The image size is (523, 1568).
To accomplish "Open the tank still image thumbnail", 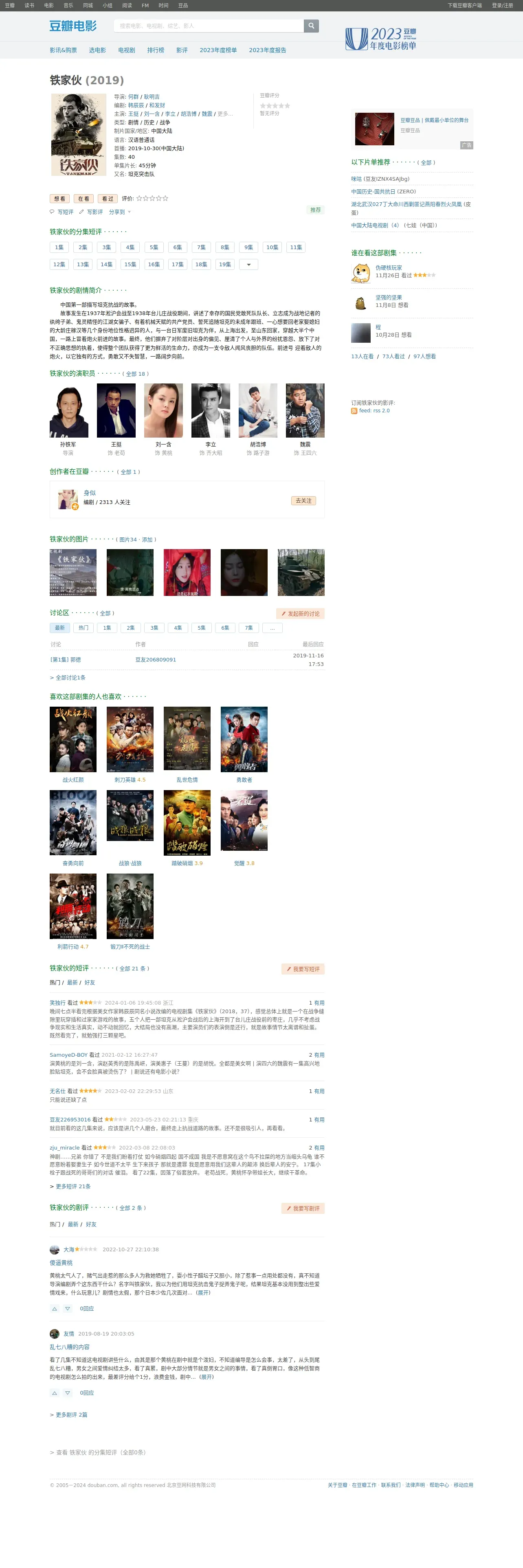I will pyautogui.click(x=301, y=572).
